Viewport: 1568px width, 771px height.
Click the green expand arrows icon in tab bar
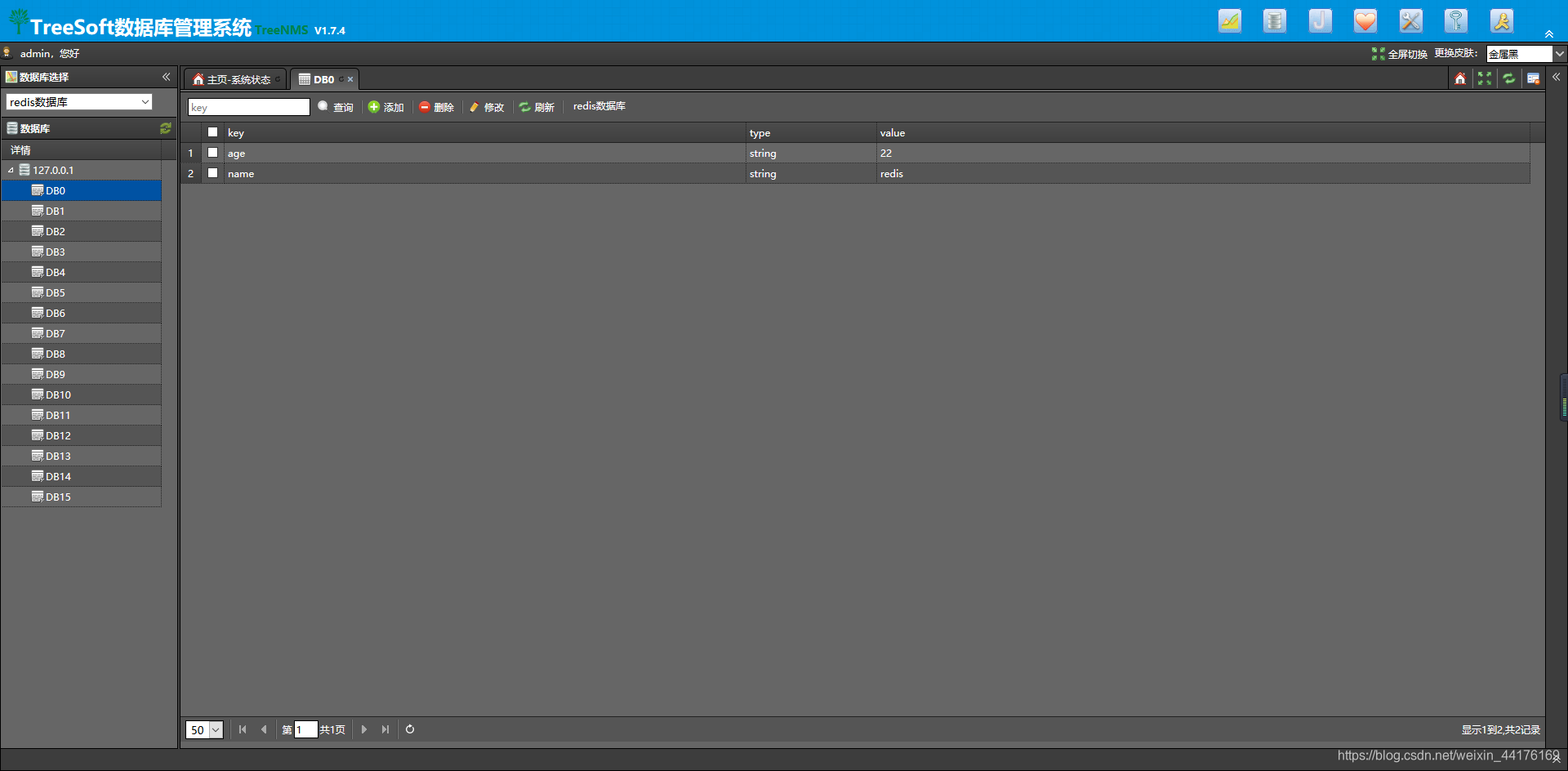click(x=1485, y=78)
